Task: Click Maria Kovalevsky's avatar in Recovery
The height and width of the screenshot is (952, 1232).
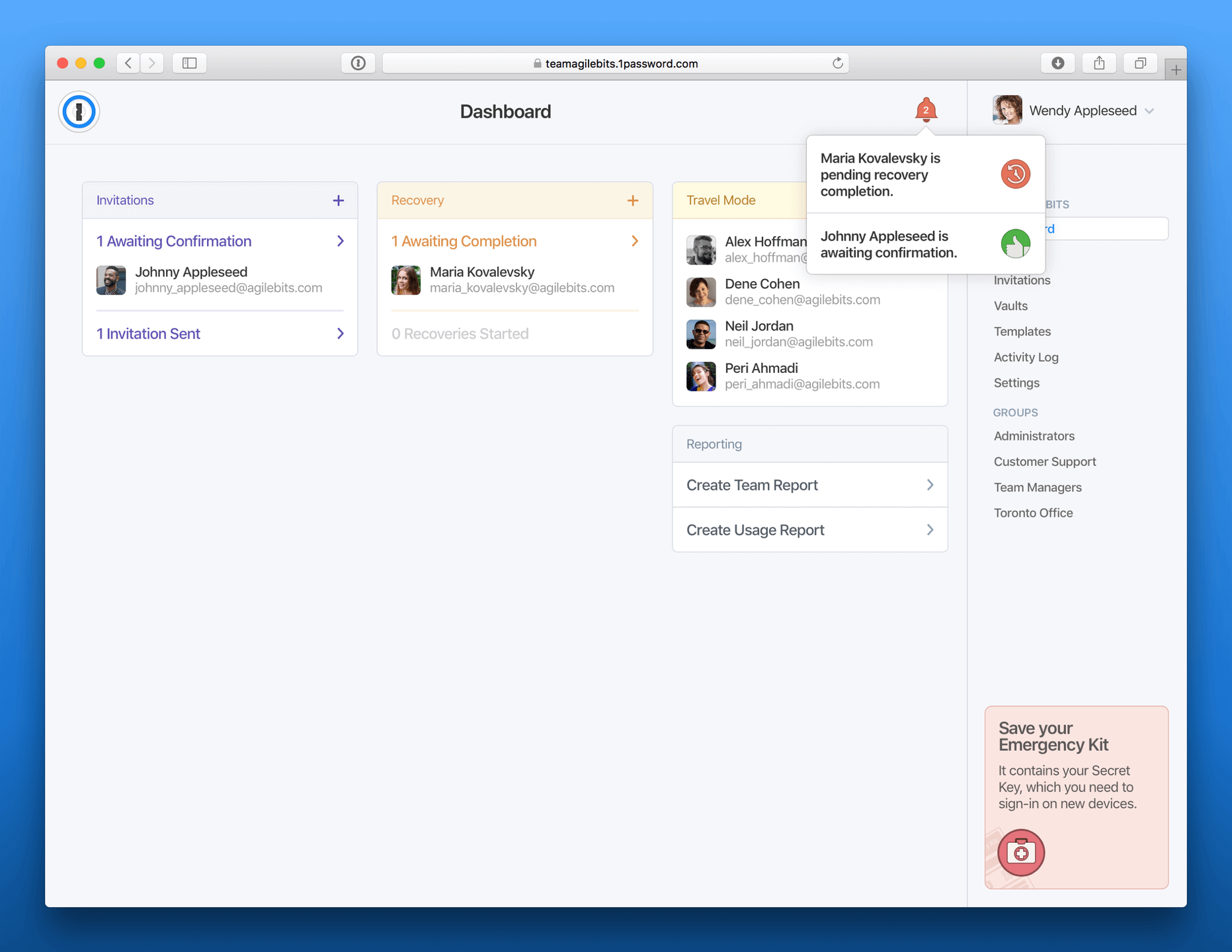Action: [x=405, y=280]
